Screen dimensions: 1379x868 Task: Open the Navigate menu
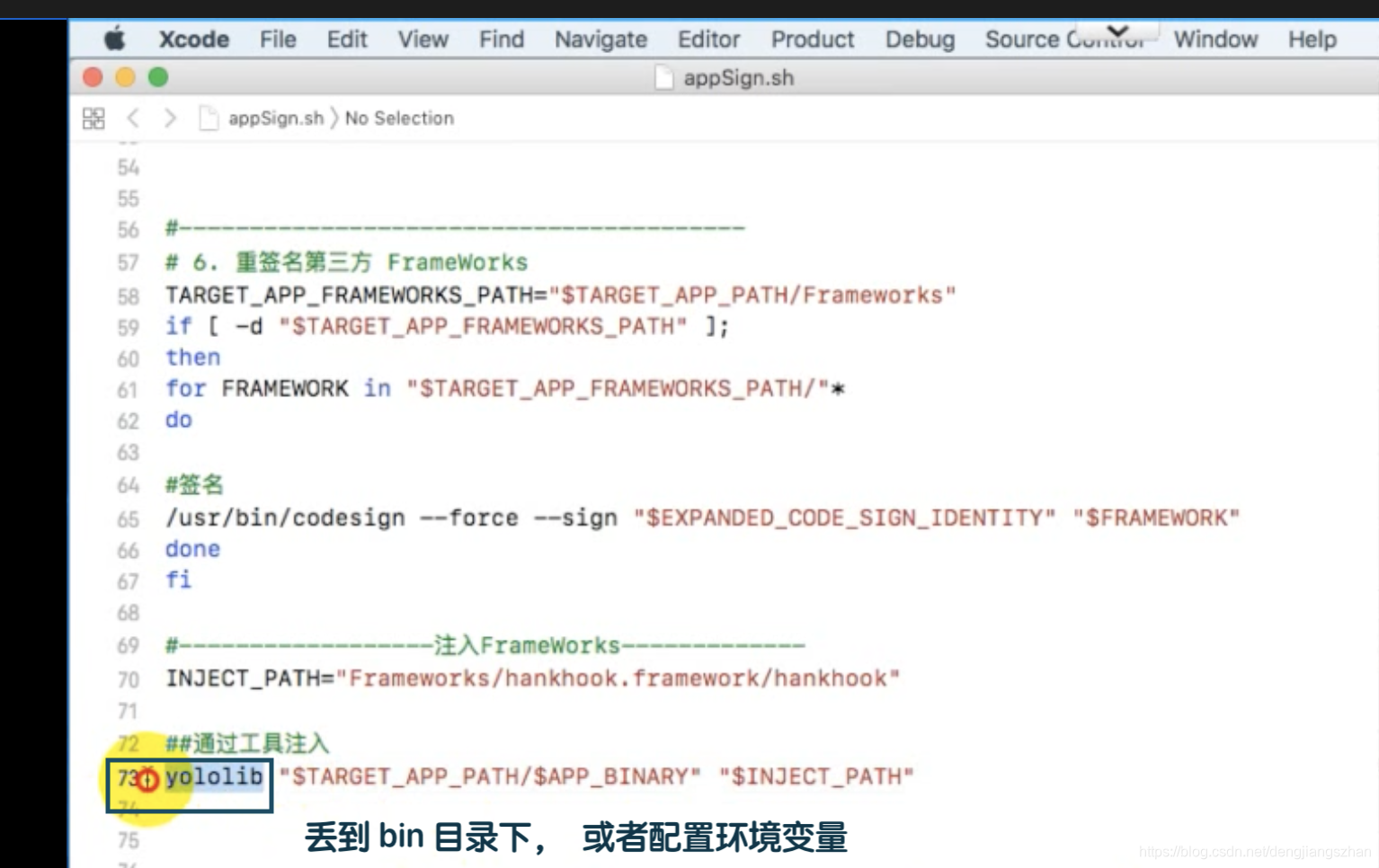[601, 40]
